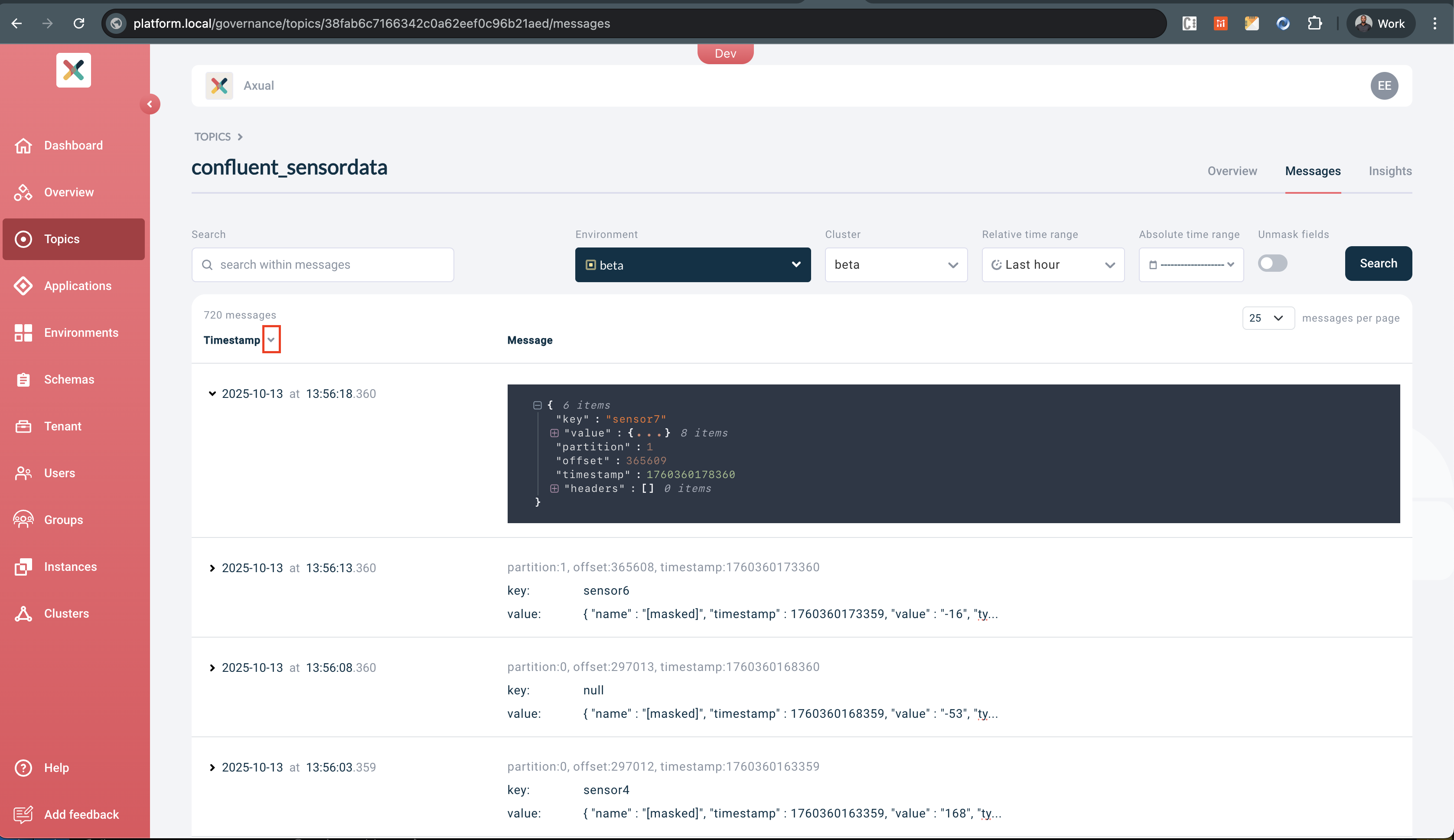Enable the Unmask fields toggle

1272,264
